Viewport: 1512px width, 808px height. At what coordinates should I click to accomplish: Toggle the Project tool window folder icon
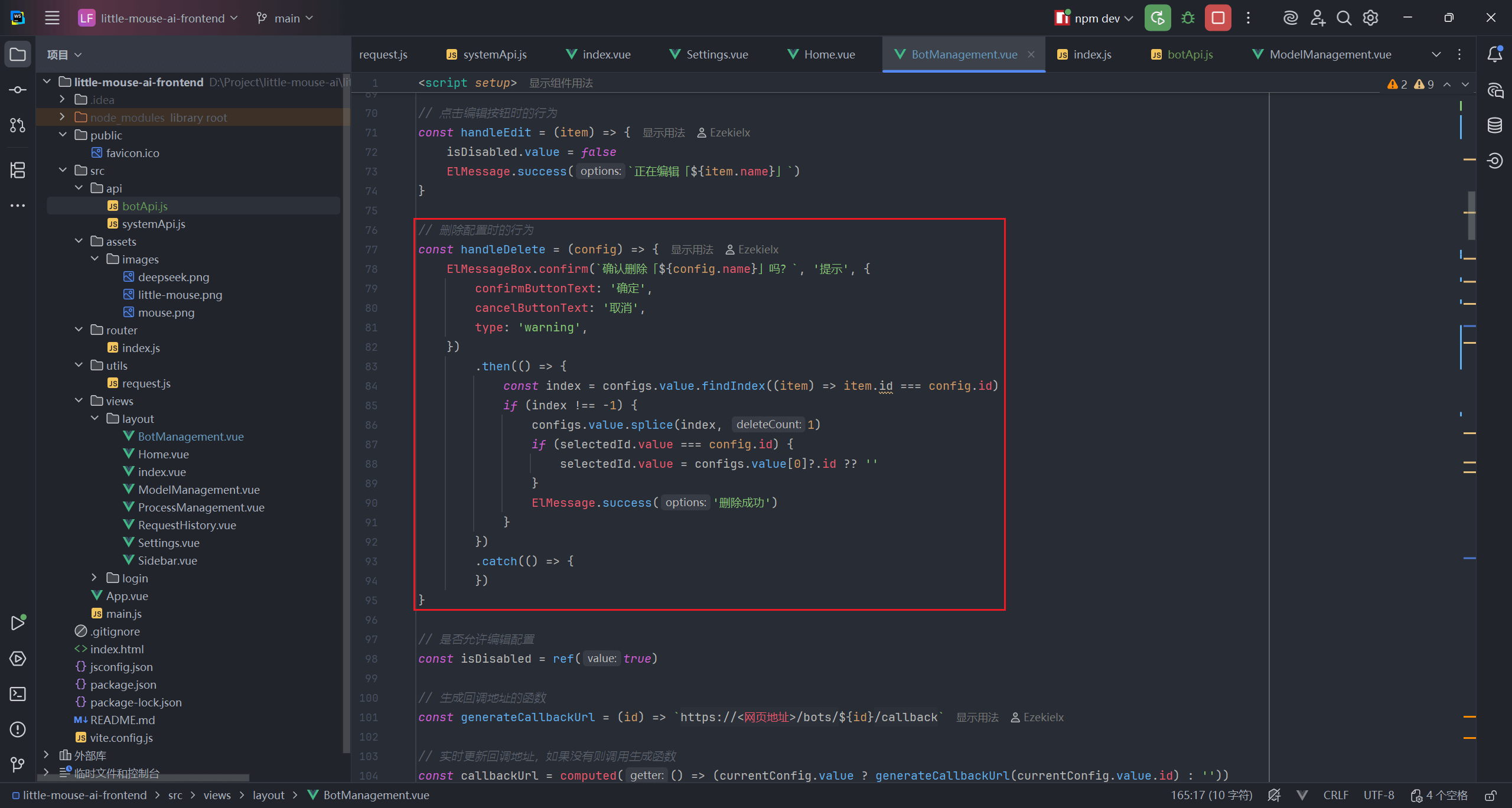18,54
